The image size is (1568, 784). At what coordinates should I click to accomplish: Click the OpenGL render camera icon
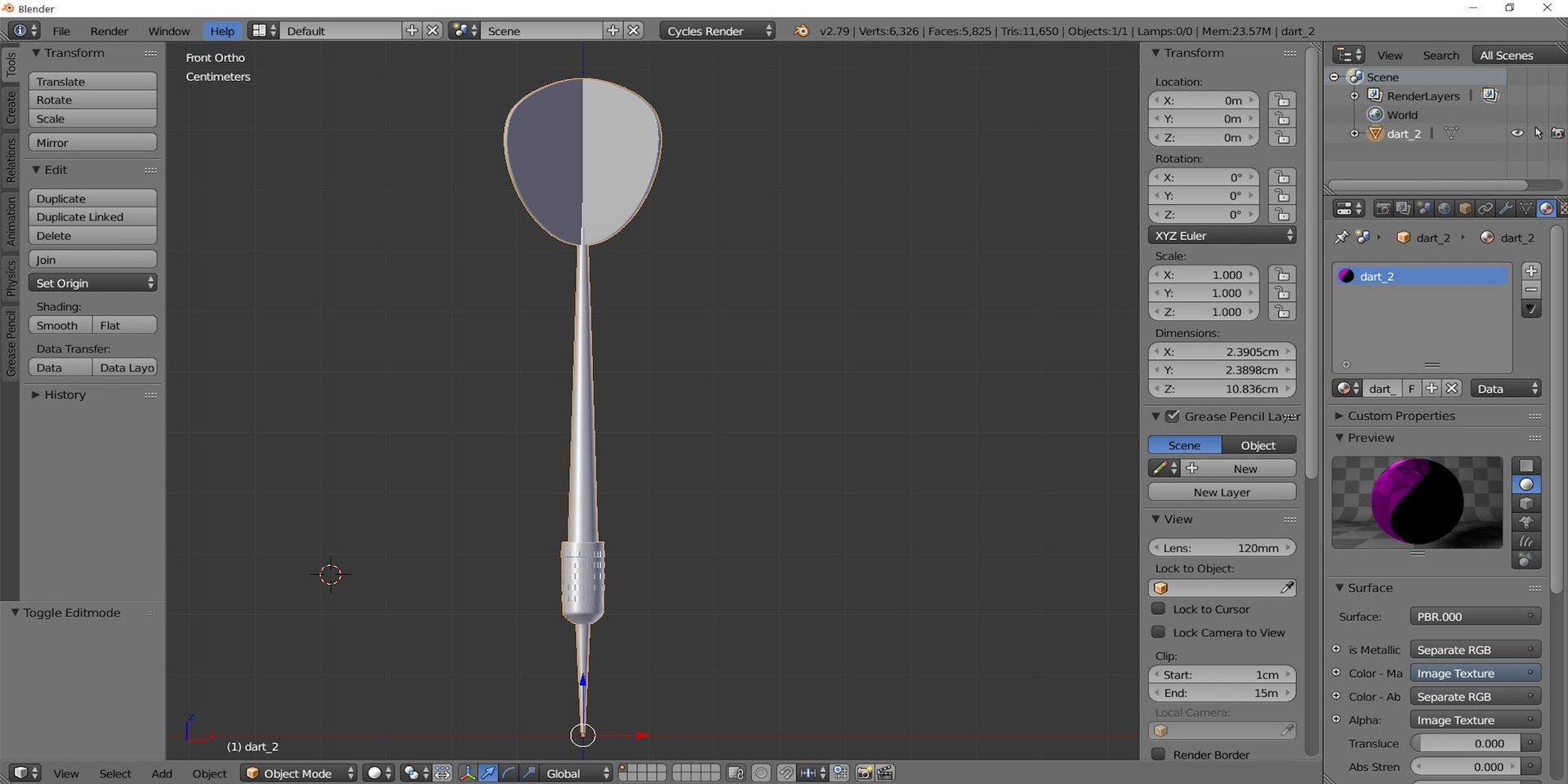tap(864, 773)
